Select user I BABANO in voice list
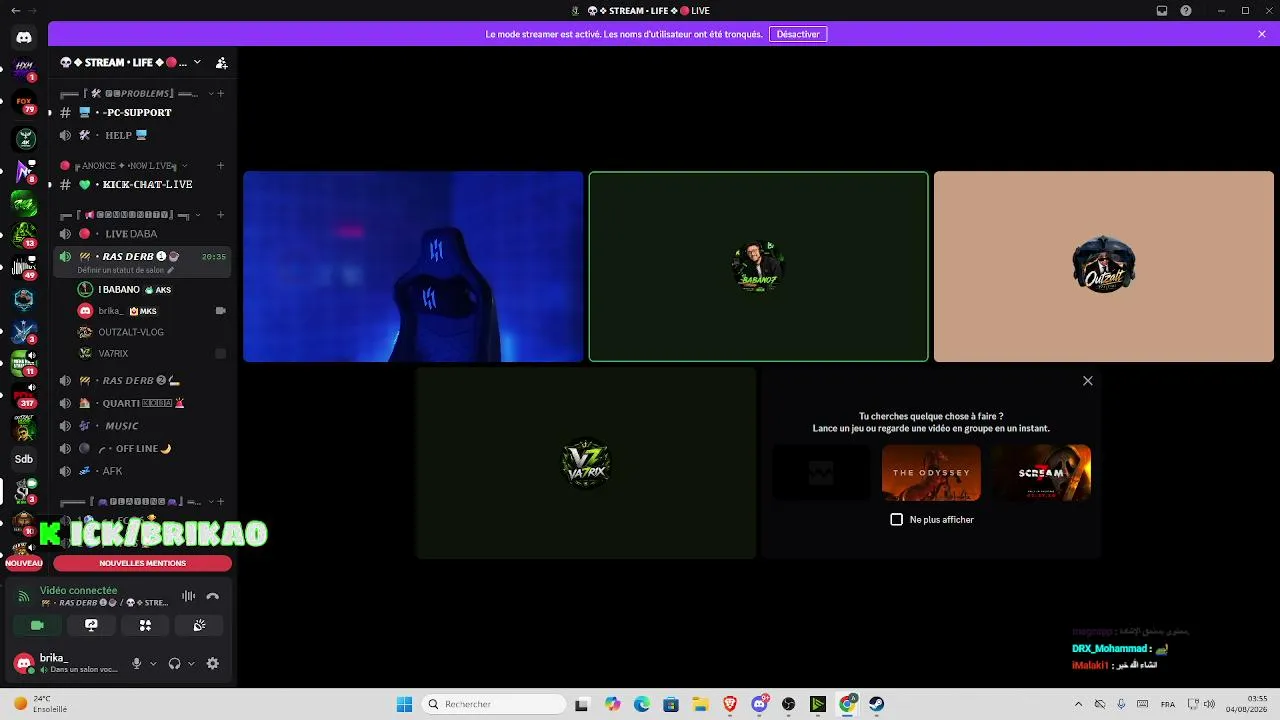 152,289
